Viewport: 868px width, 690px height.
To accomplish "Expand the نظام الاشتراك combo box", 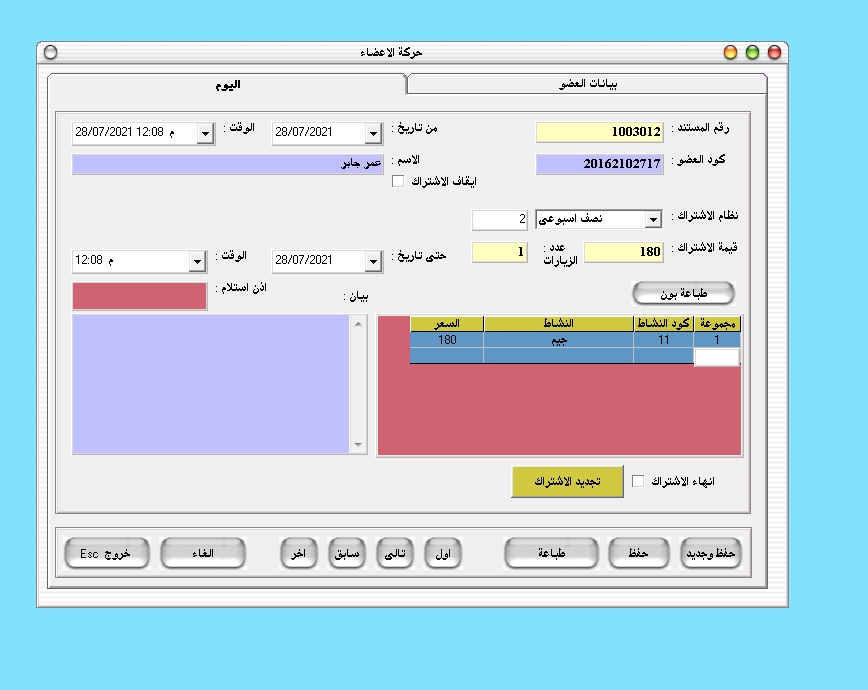I will click(652, 219).
